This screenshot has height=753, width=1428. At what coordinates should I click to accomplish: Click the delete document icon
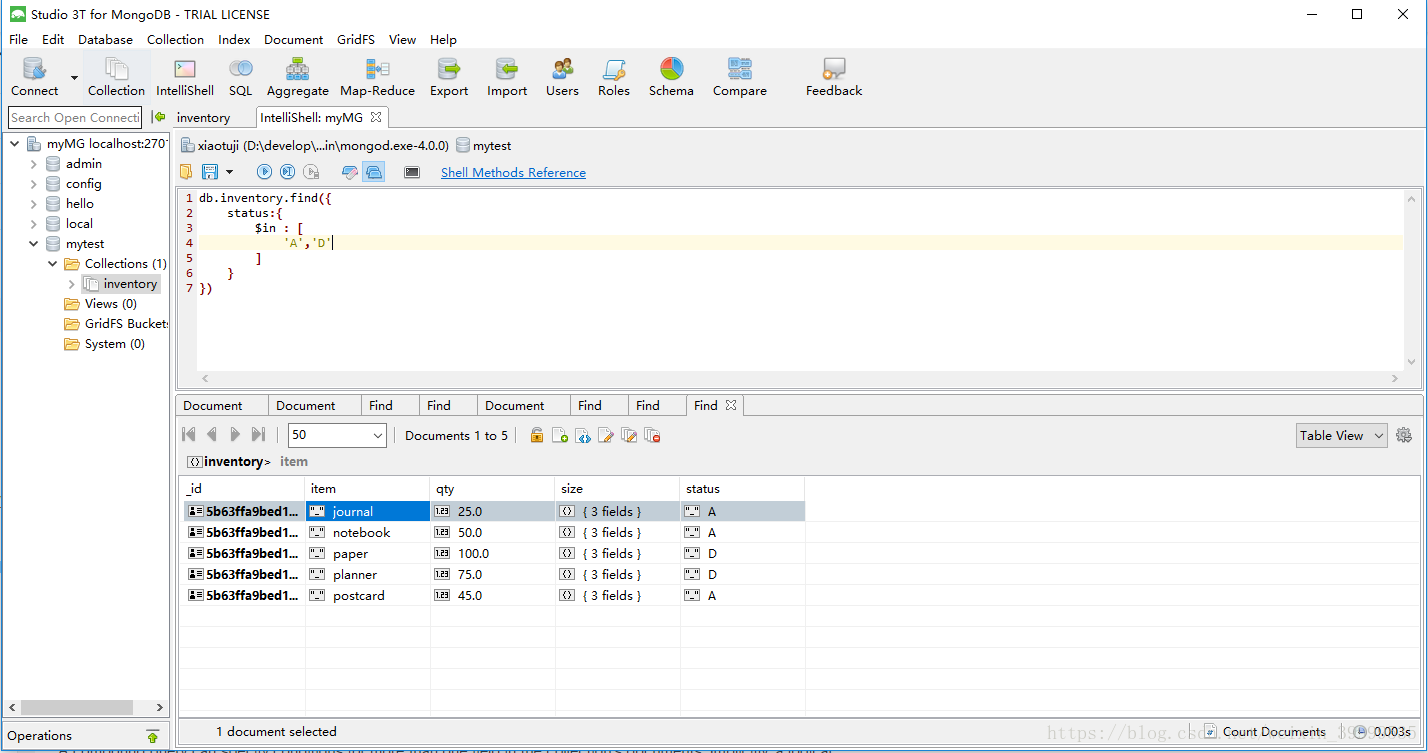point(652,435)
